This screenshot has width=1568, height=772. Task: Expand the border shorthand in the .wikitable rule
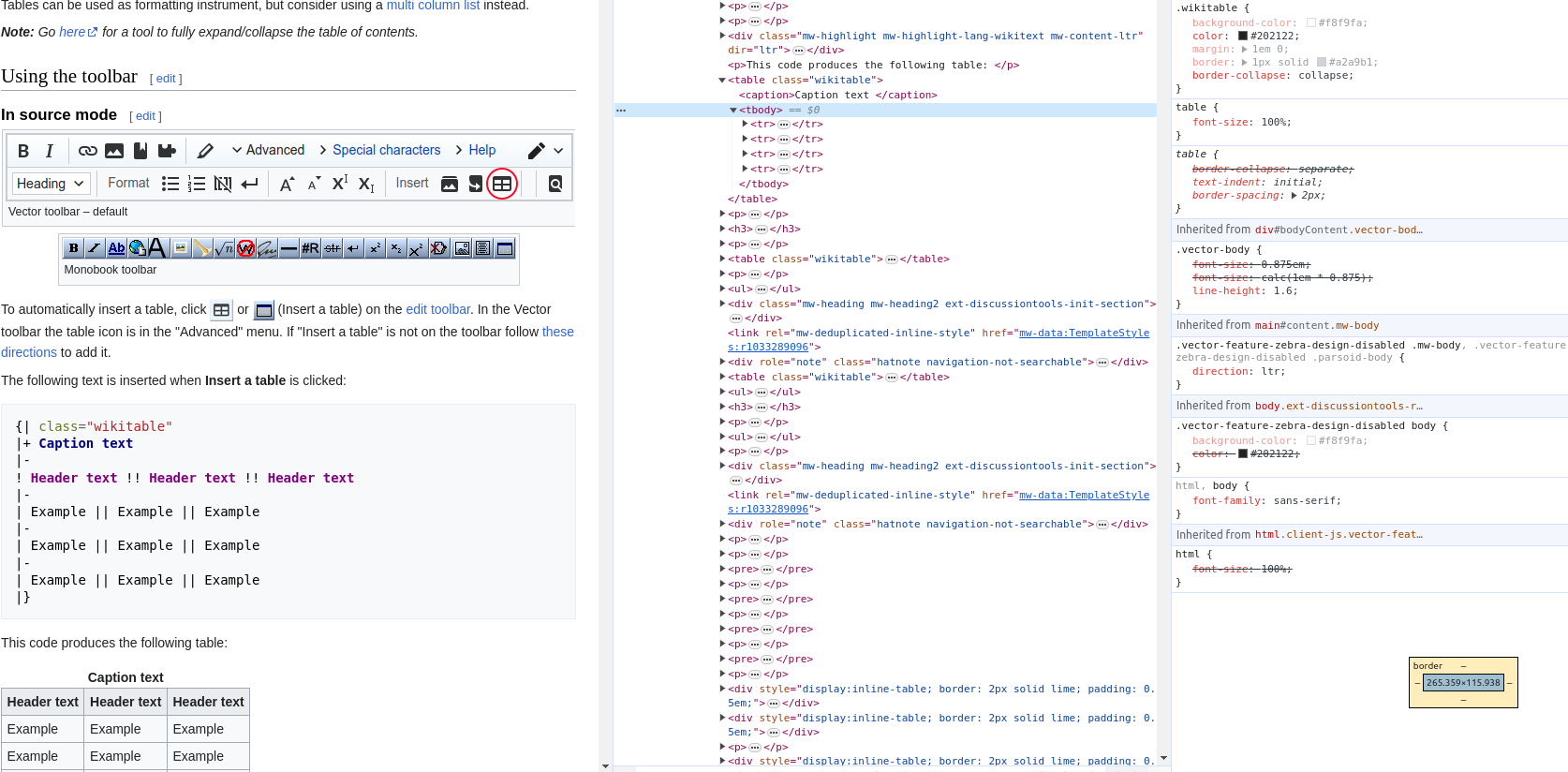click(1244, 62)
